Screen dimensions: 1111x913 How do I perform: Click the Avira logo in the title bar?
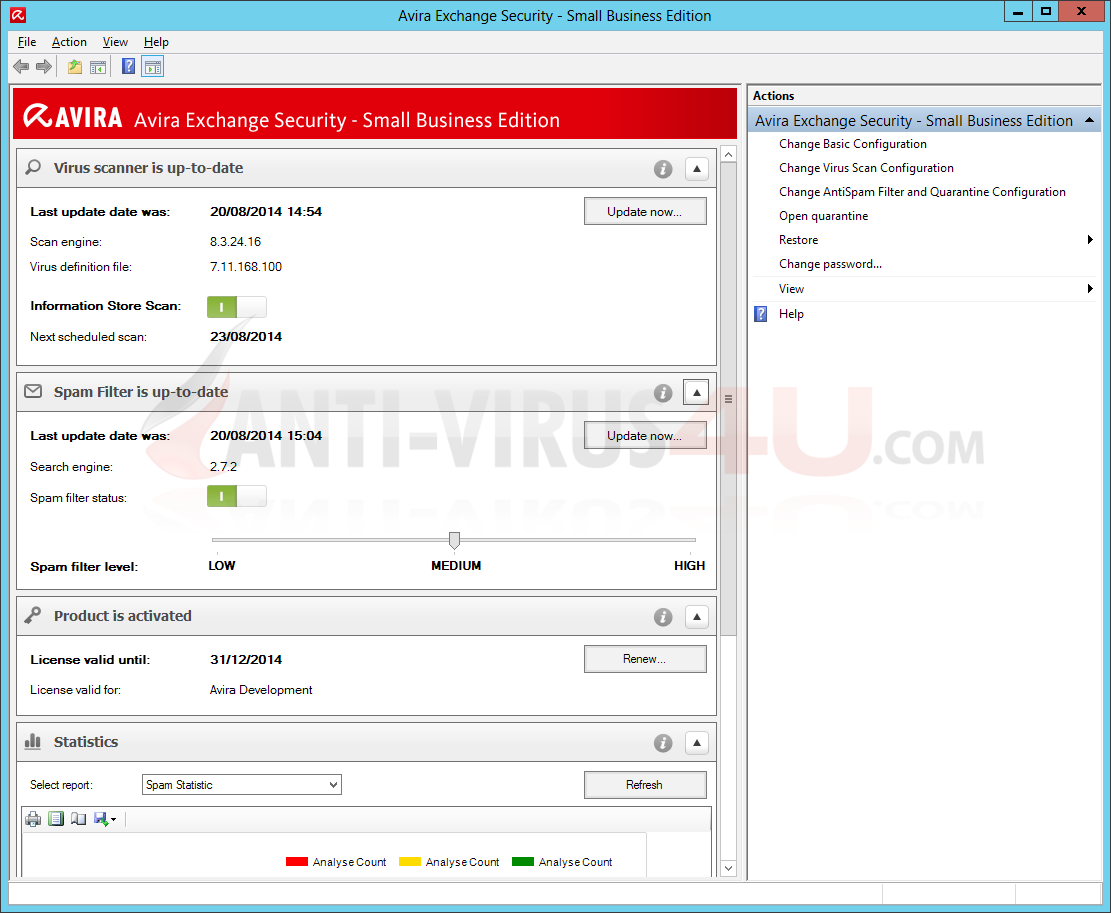[18, 14]
